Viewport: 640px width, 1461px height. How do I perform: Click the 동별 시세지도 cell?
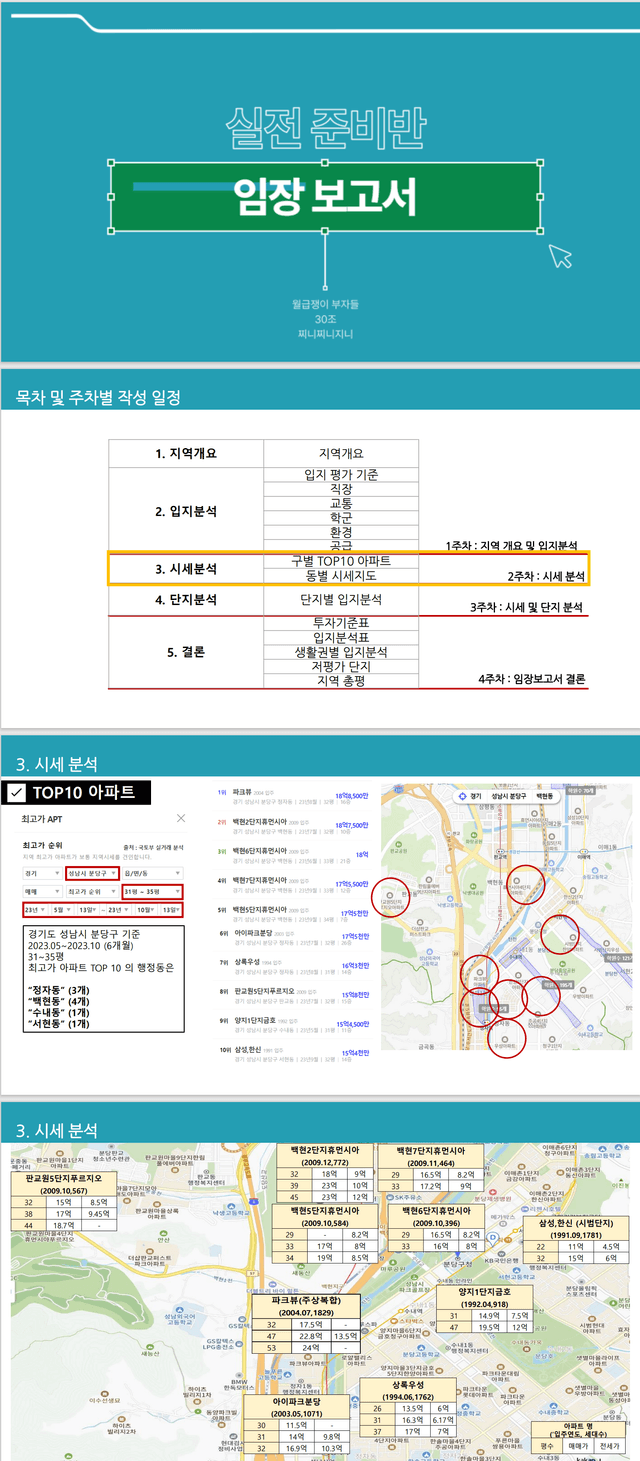(x=341, y=576)
